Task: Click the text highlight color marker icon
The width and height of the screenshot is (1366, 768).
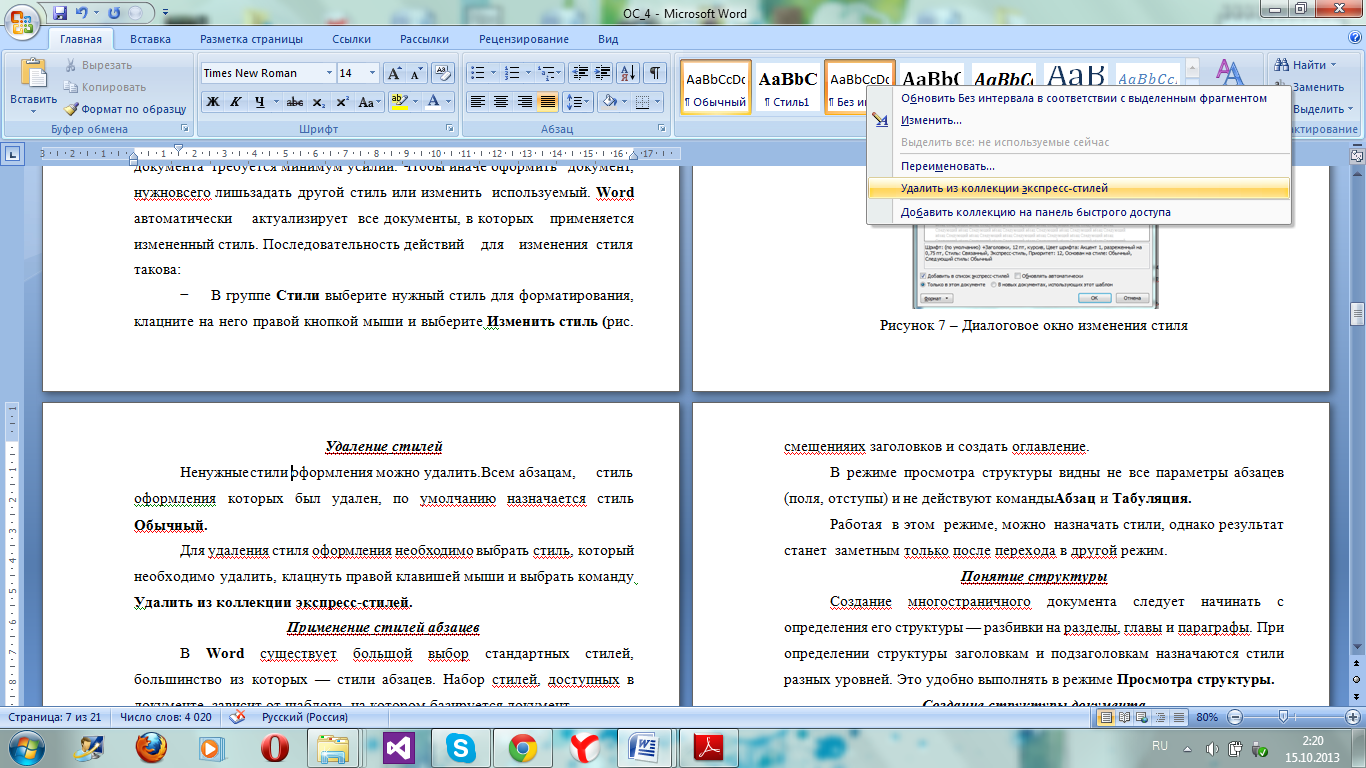Action: (398, 102)
